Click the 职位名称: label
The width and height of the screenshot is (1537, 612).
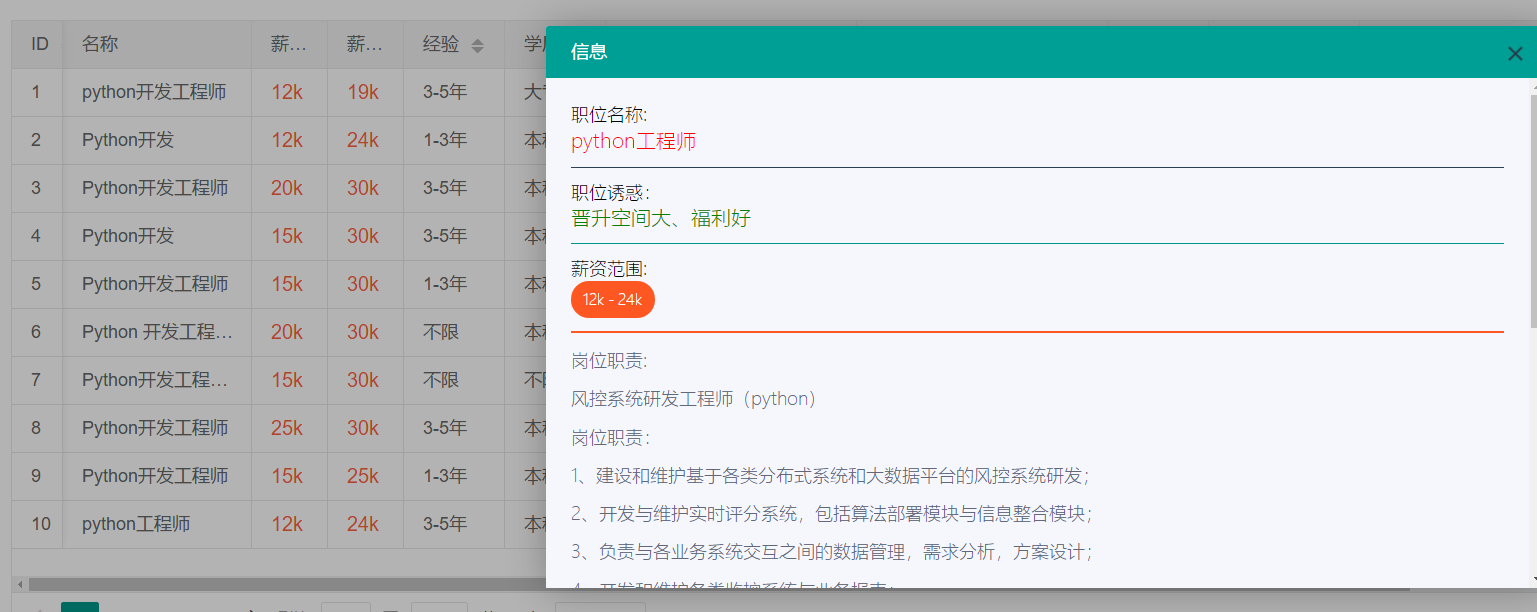point(609,115)
